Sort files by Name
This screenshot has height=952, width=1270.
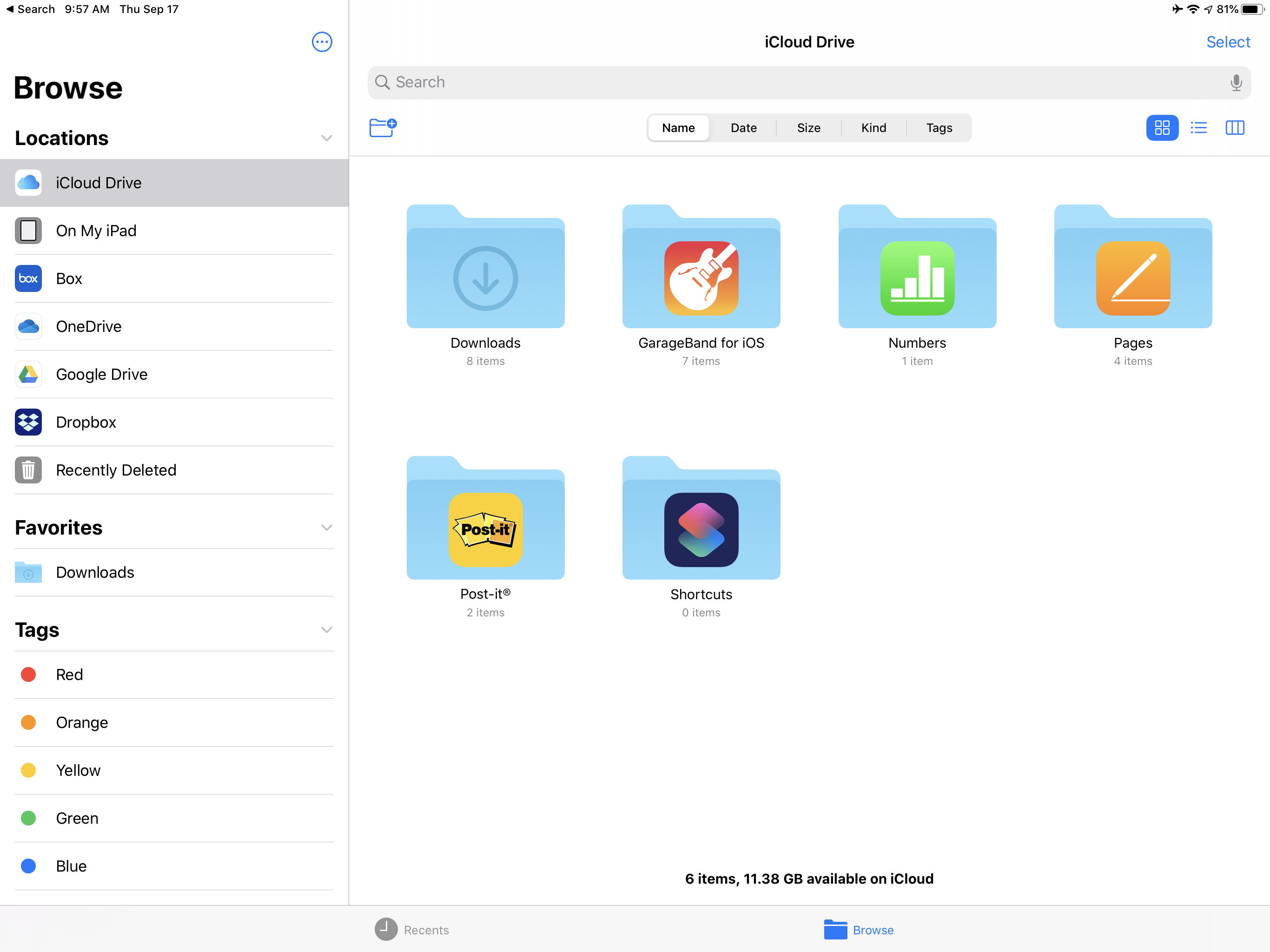click(679, 127)
